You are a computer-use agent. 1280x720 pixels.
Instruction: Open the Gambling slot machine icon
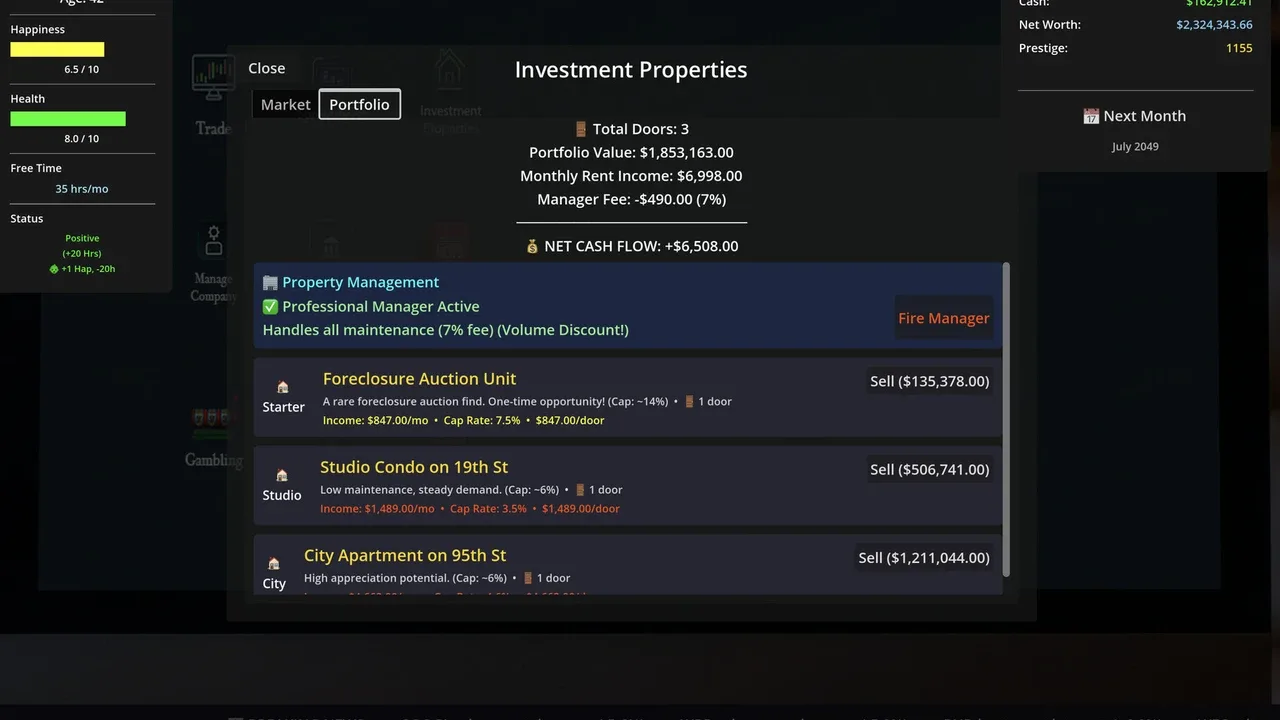(212, 417)
